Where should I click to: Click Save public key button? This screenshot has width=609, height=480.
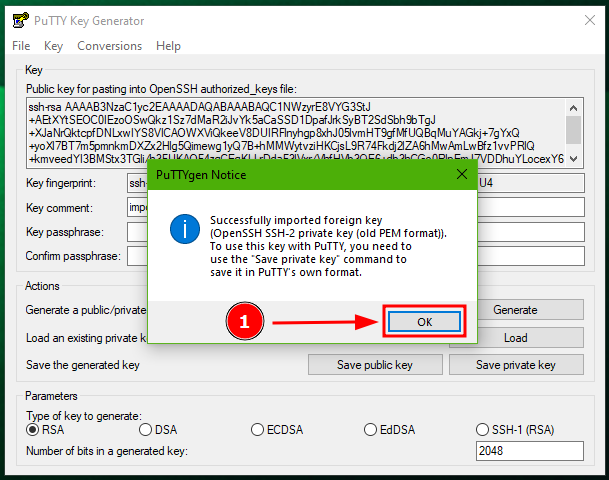[x=375, y=365]
